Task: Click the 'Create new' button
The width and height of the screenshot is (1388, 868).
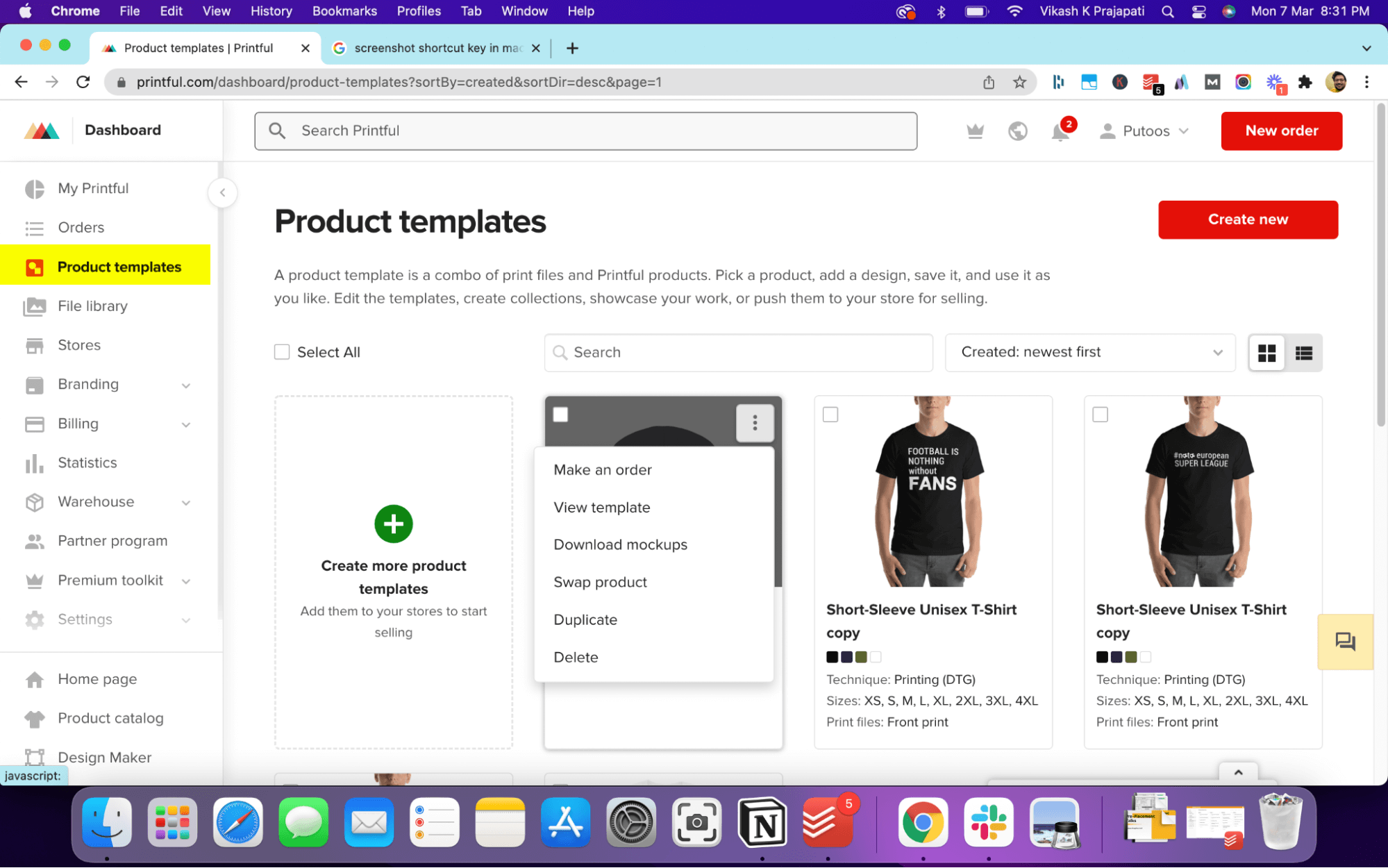Action: click(x=1248, y=219)
